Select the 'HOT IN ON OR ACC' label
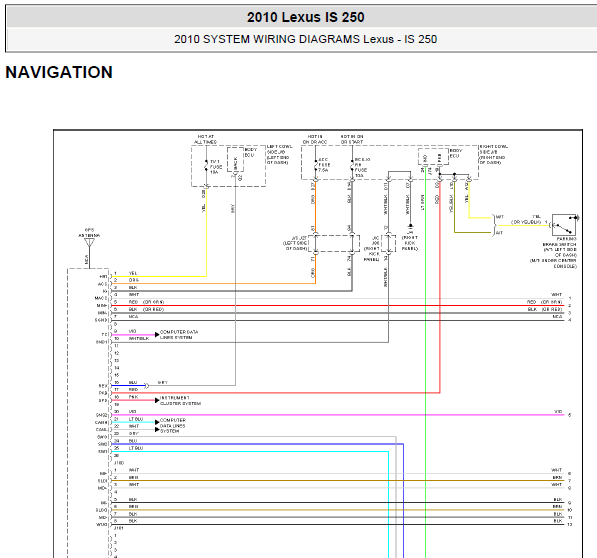The width and height of the screenshot is (597, 558). pos(315,139)
